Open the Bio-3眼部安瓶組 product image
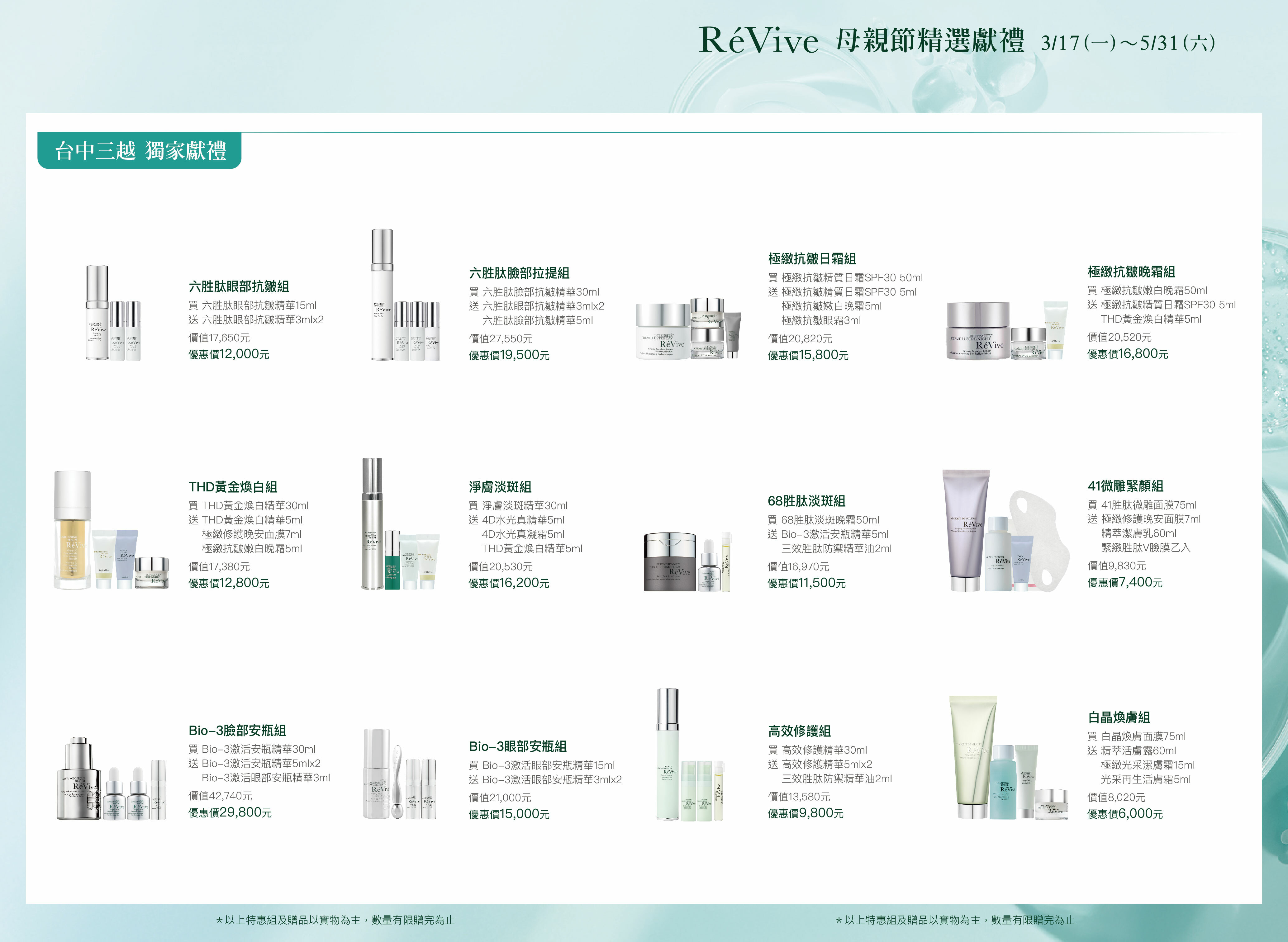 click(400, 774)
